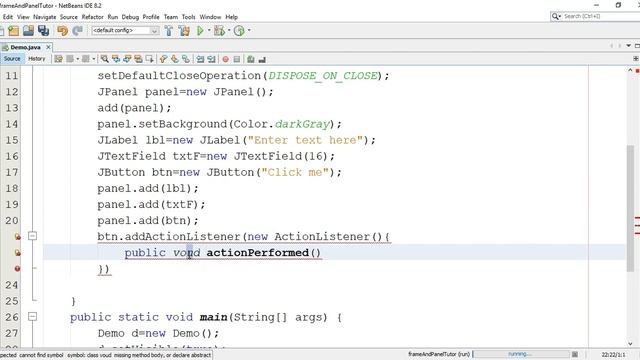Screen dimensions: 640x360
Task: Click the error hint icon on the addActionListener line
Action: [17, 236]
